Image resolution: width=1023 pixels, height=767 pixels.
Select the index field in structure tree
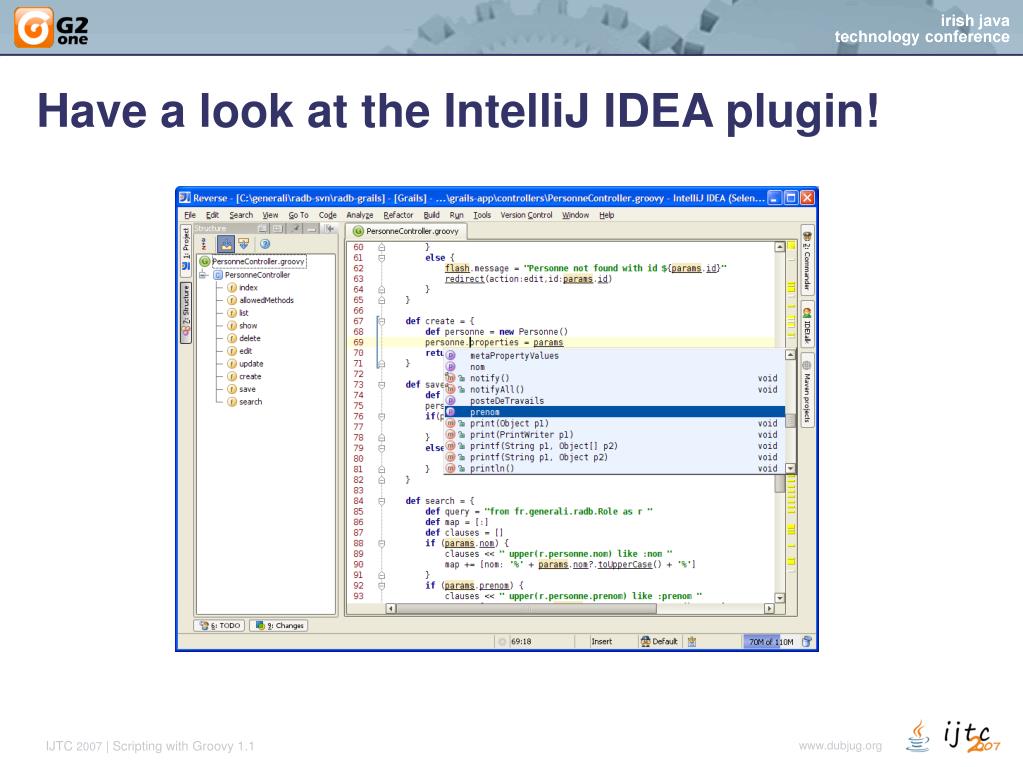(x=242, y=288)
